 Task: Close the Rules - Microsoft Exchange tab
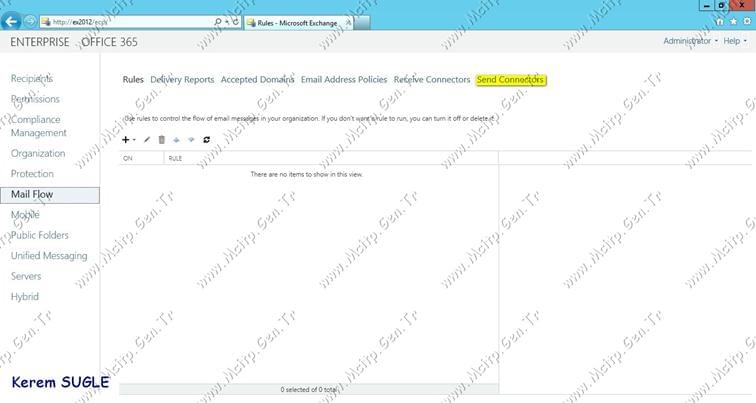(348, 23)
